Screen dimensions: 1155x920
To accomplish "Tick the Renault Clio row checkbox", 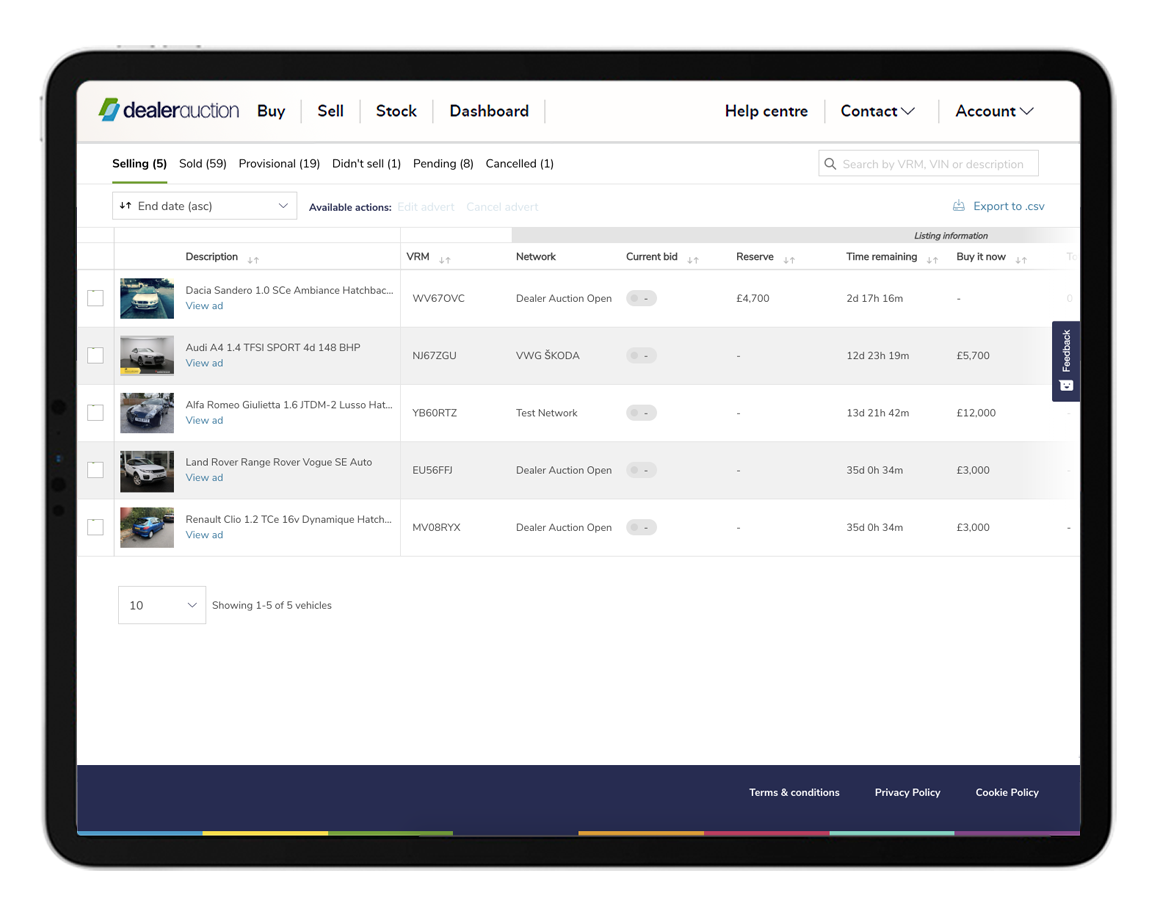I will [96, 527].
